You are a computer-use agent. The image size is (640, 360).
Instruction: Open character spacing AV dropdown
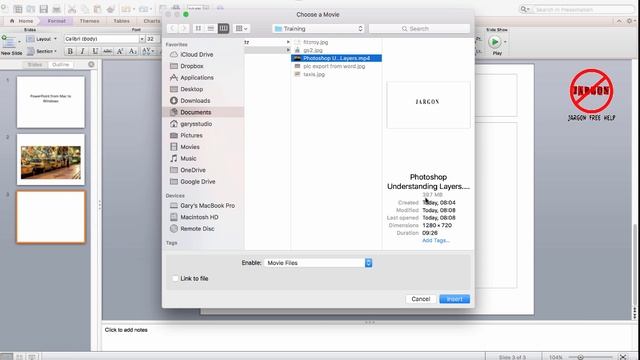click(148, 51)
